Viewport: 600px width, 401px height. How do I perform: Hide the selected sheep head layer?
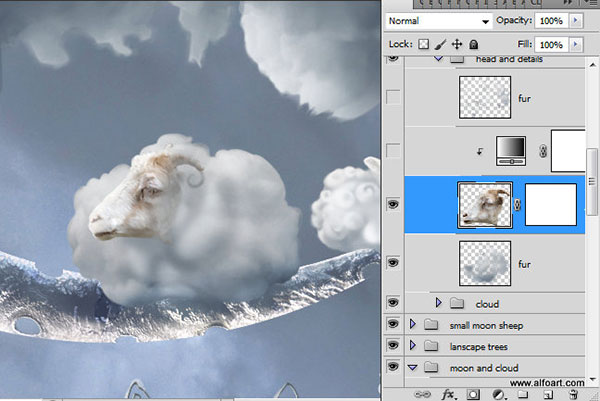[393, 204]
